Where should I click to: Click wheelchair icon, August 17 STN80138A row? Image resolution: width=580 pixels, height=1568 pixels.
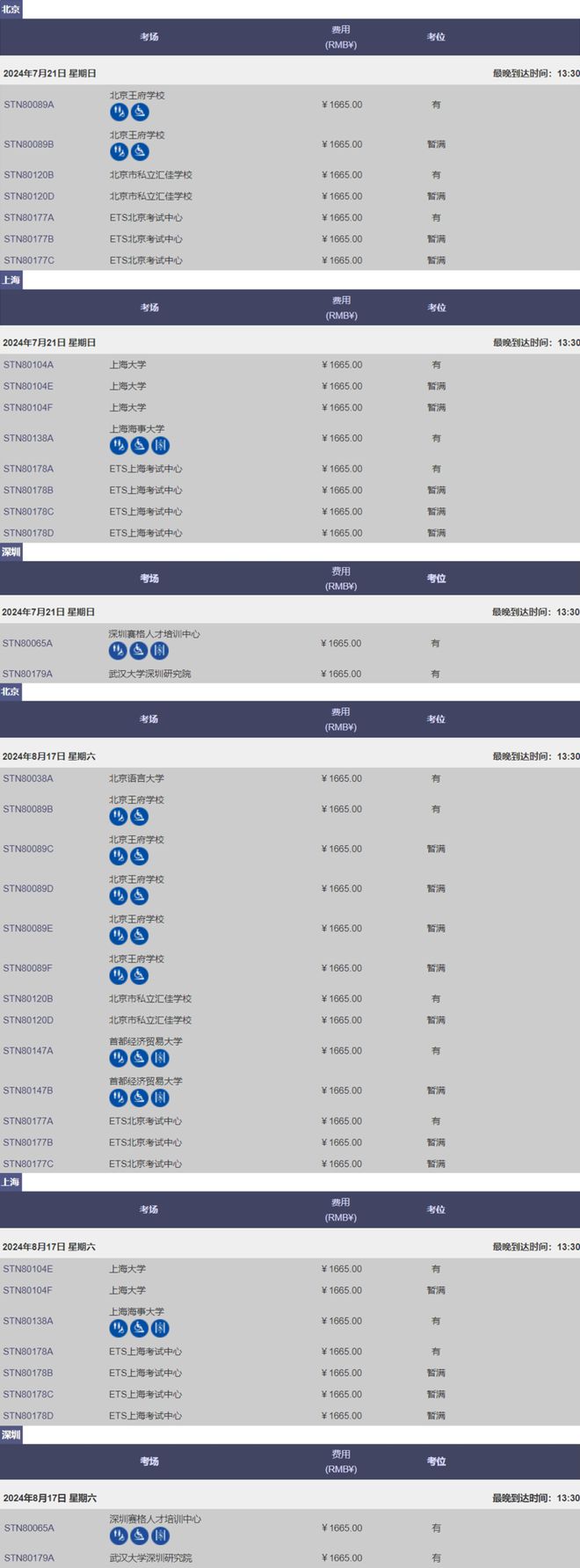point(140,1328)
